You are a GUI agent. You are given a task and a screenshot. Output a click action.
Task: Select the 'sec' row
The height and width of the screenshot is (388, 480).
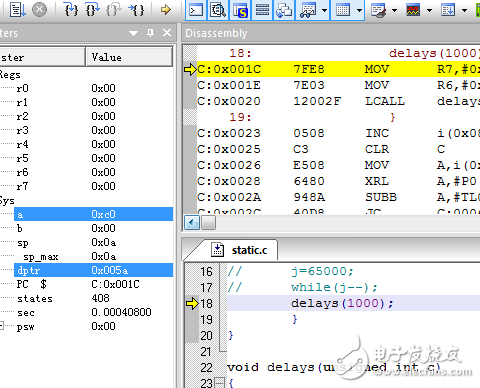[x=87, y=312]
